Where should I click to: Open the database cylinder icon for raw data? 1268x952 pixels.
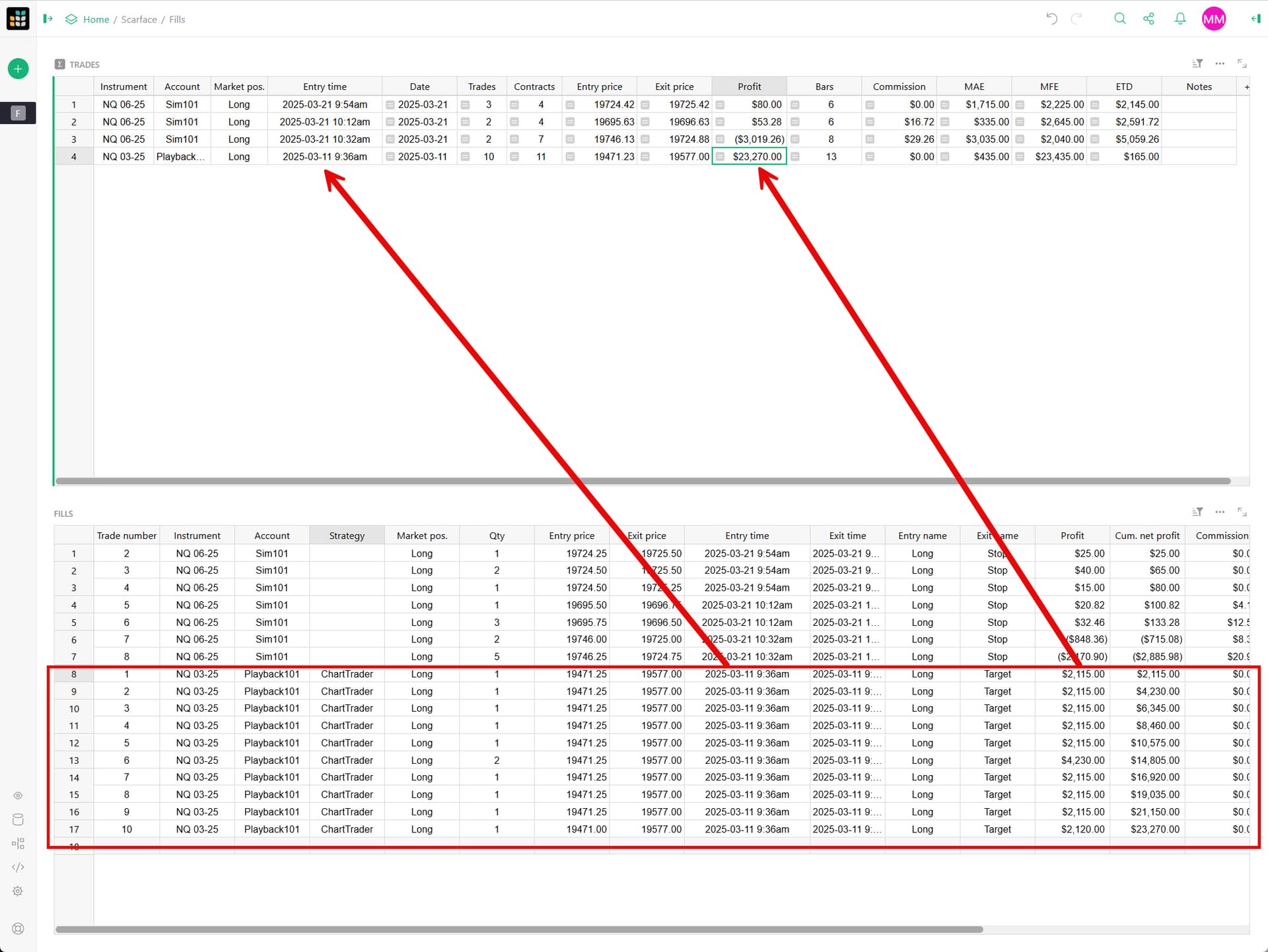(x=18, y=819)
